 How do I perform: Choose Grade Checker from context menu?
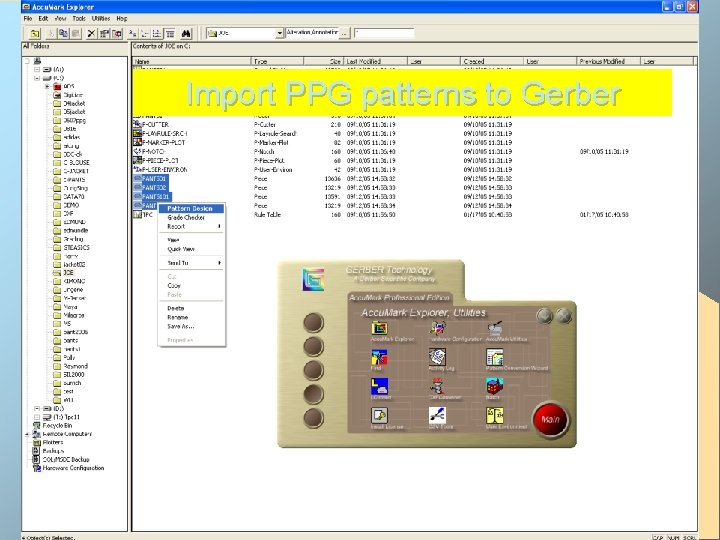pos(191,218)
